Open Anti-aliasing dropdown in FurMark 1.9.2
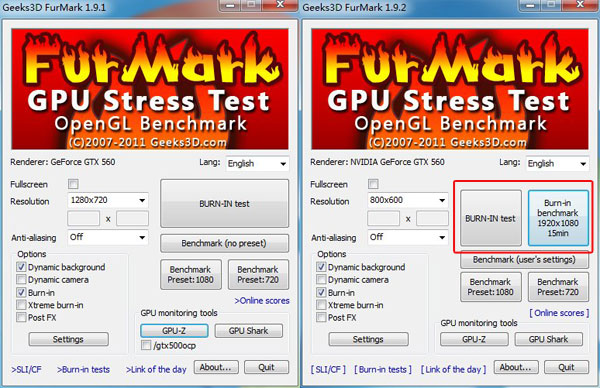 408,237
